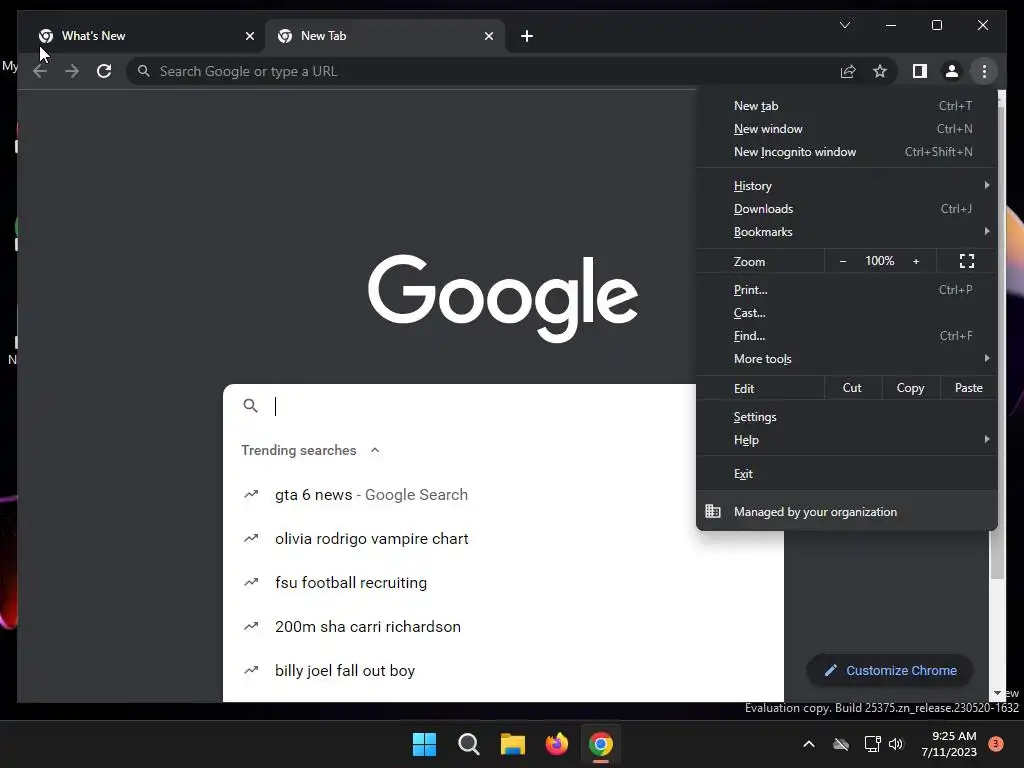Launch Firefox from taskbar
The image size is (1024, 768).
(x=556, y=744)
